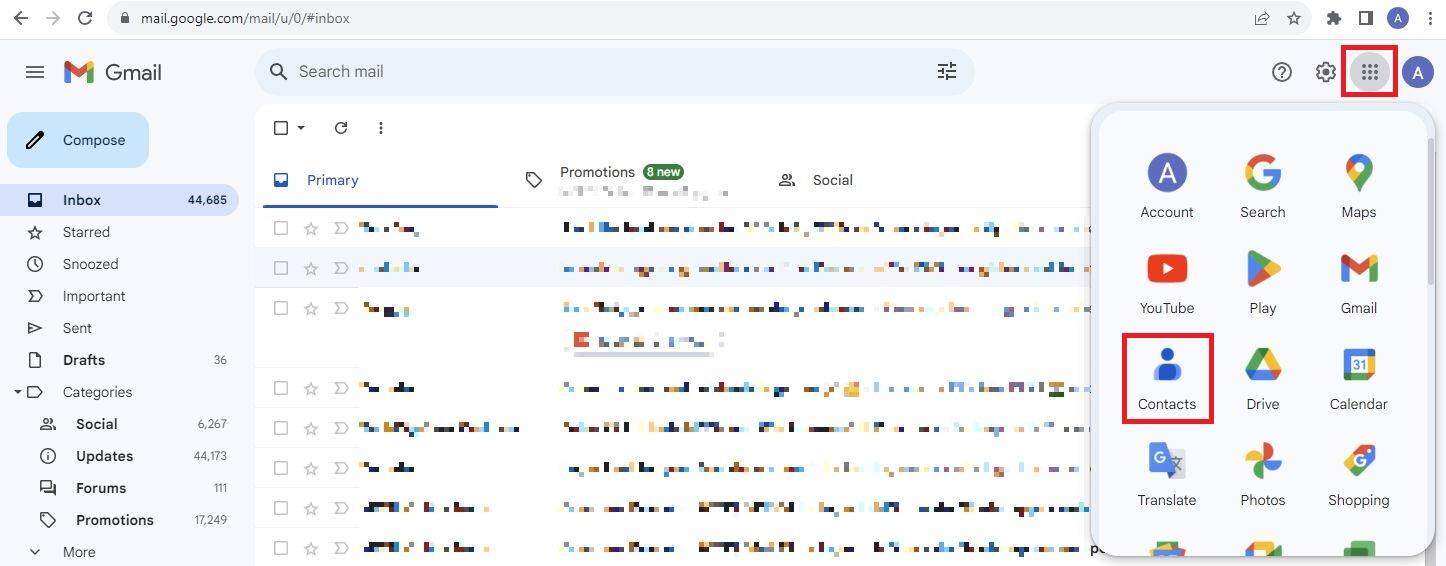
Task: Open the Support help icon
Action: 1281,72
